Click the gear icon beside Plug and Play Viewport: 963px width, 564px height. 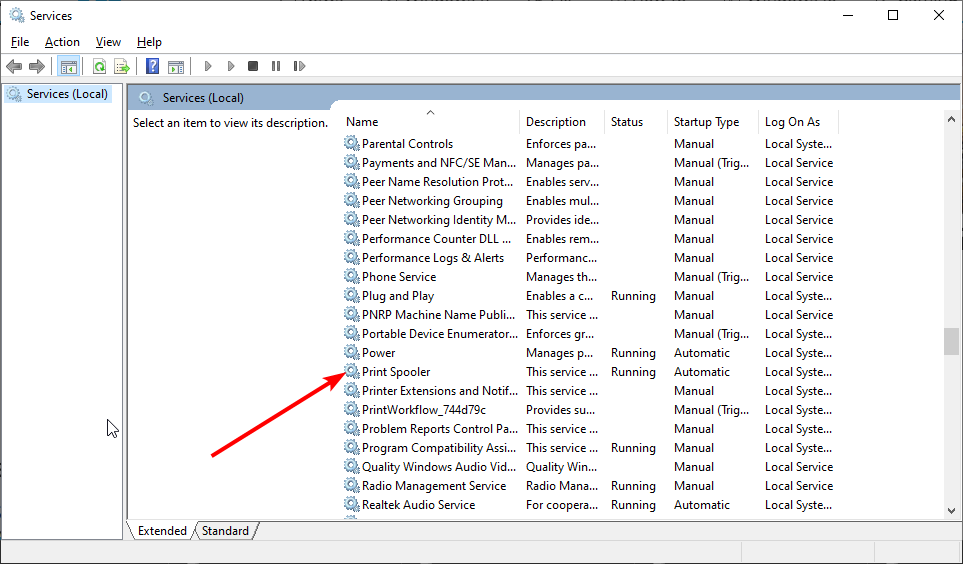point(351,296)
